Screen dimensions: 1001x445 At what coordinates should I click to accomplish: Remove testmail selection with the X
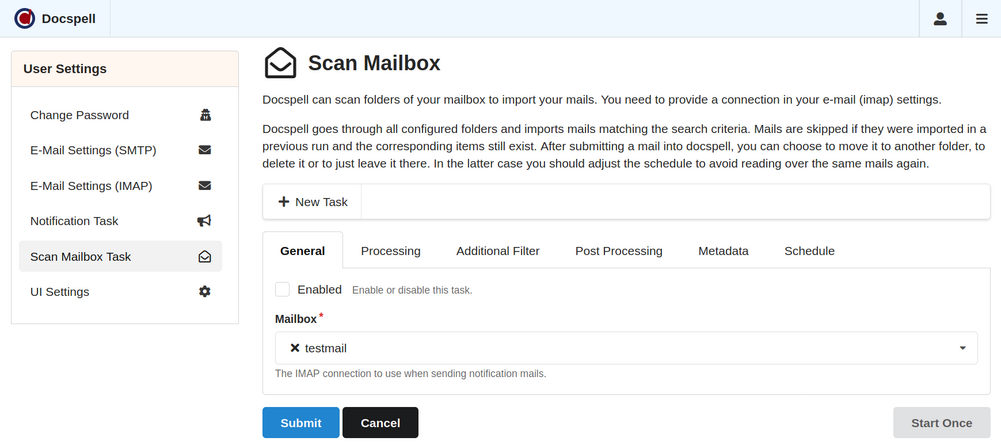point(294,348)
